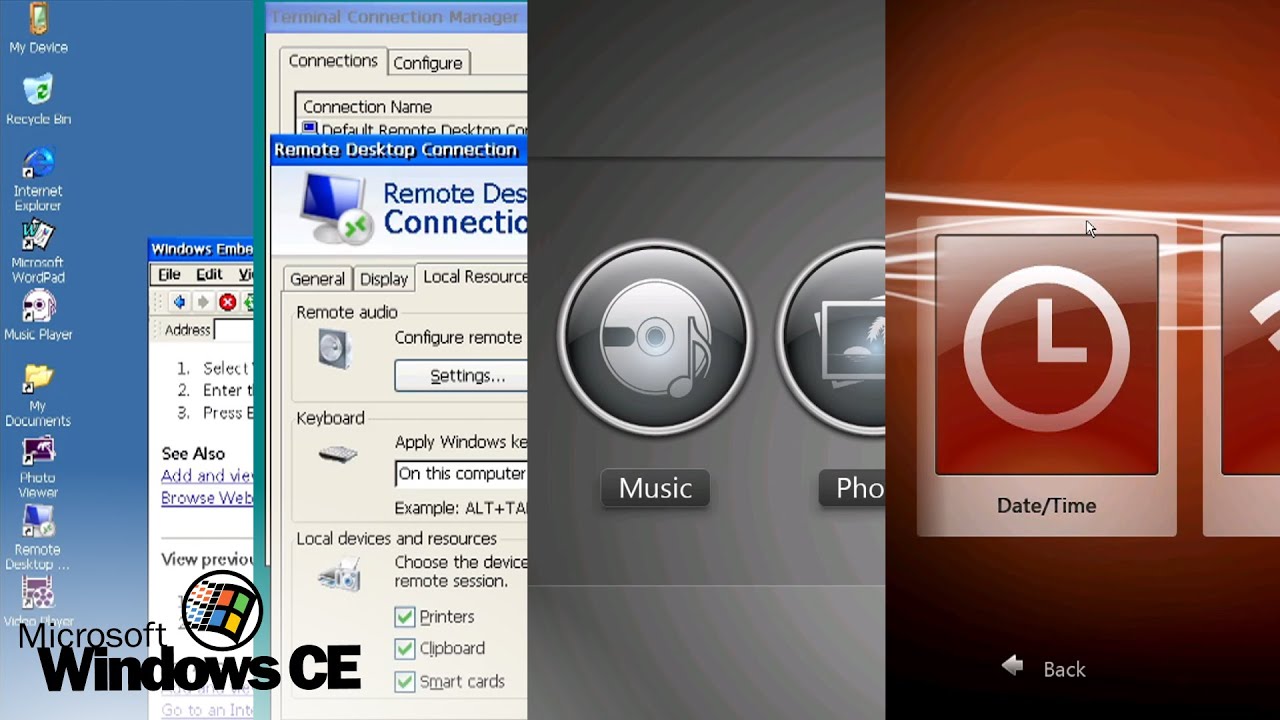Select the Local Resources tab
The height and width of the screenshot is (720, 1280).
click(x=472, y=277)
